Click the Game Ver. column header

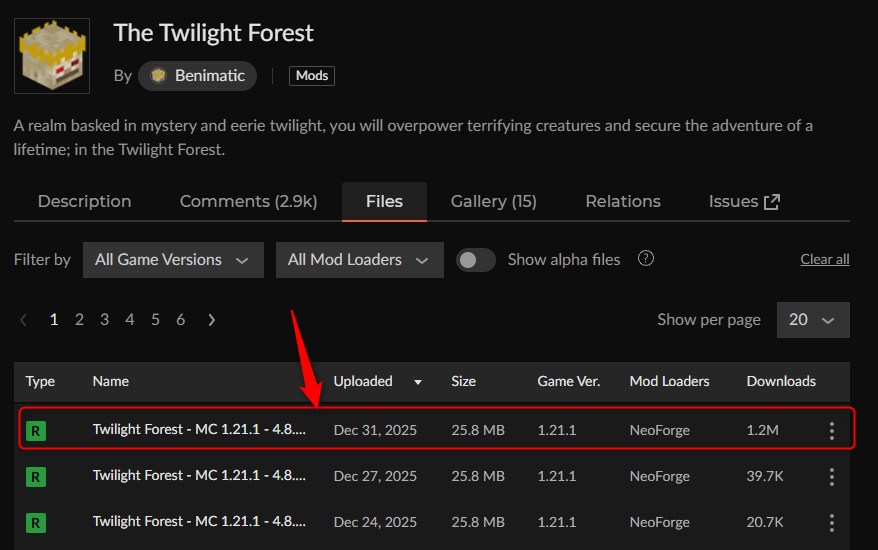click(x=568, y=381)
